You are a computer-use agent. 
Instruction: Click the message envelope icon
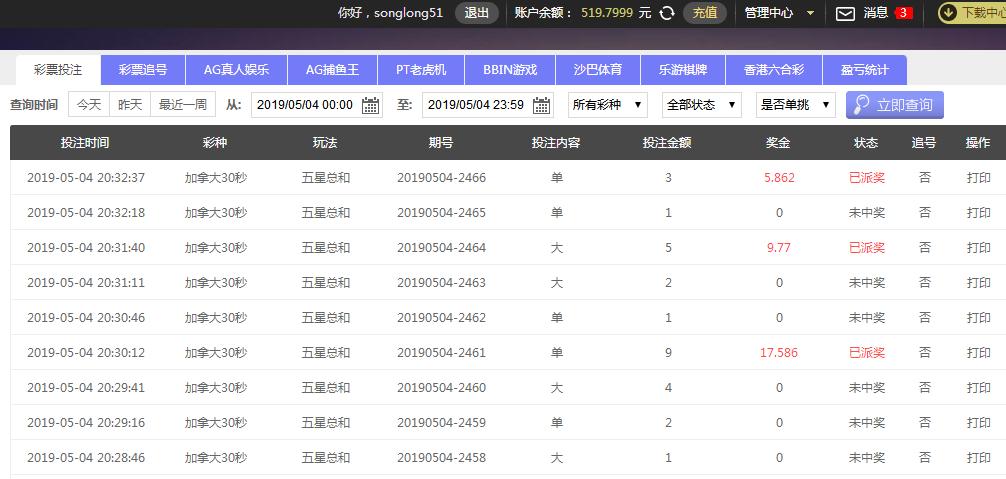tap(845, 13)
